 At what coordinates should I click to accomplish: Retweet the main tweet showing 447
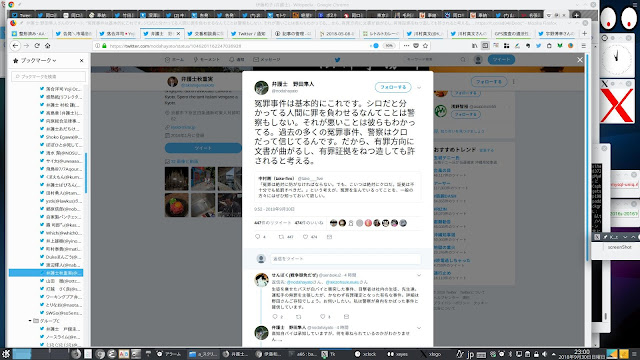point(281,237)
